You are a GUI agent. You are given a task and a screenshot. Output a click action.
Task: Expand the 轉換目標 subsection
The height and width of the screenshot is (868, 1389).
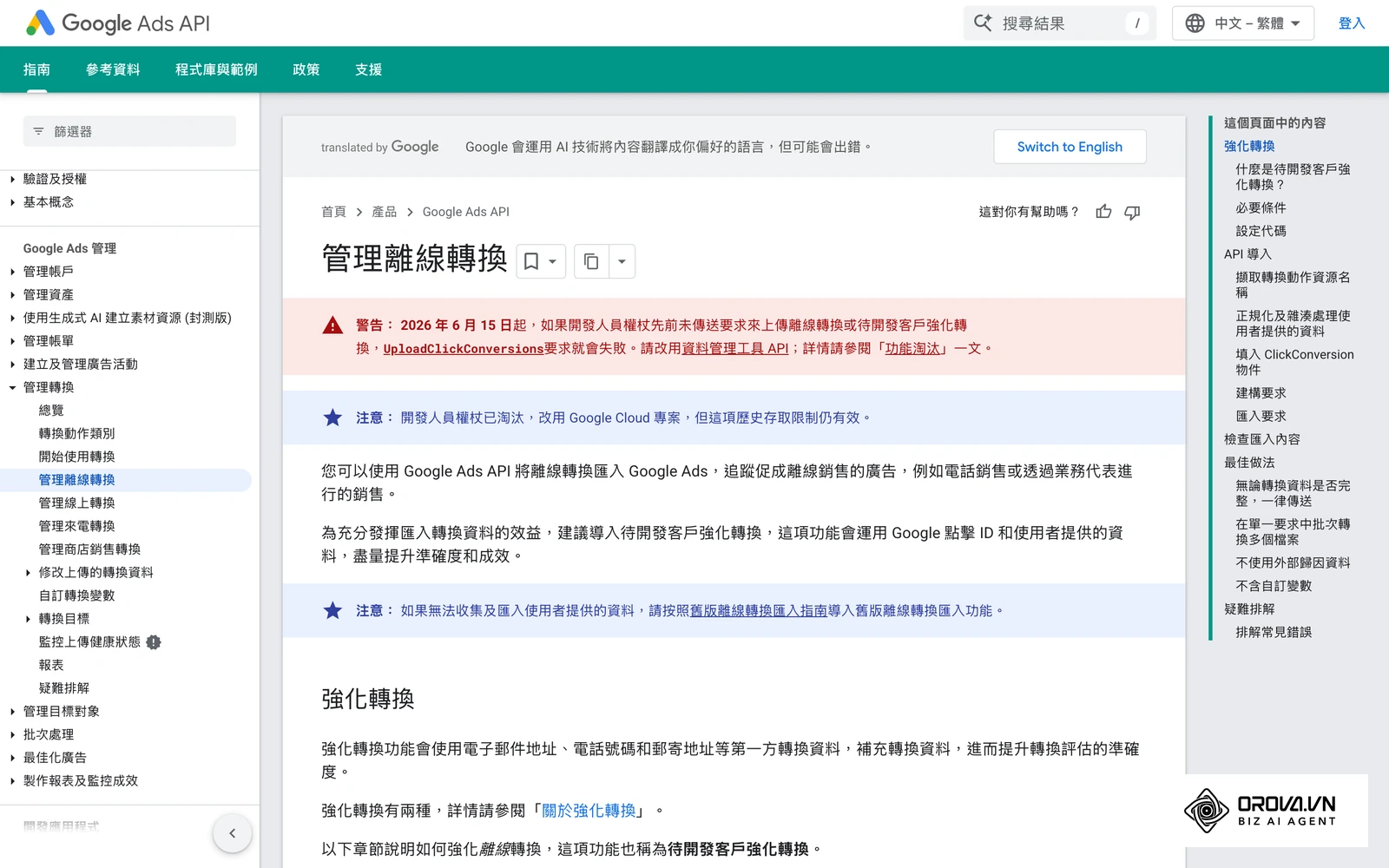(x=28, y=619)
